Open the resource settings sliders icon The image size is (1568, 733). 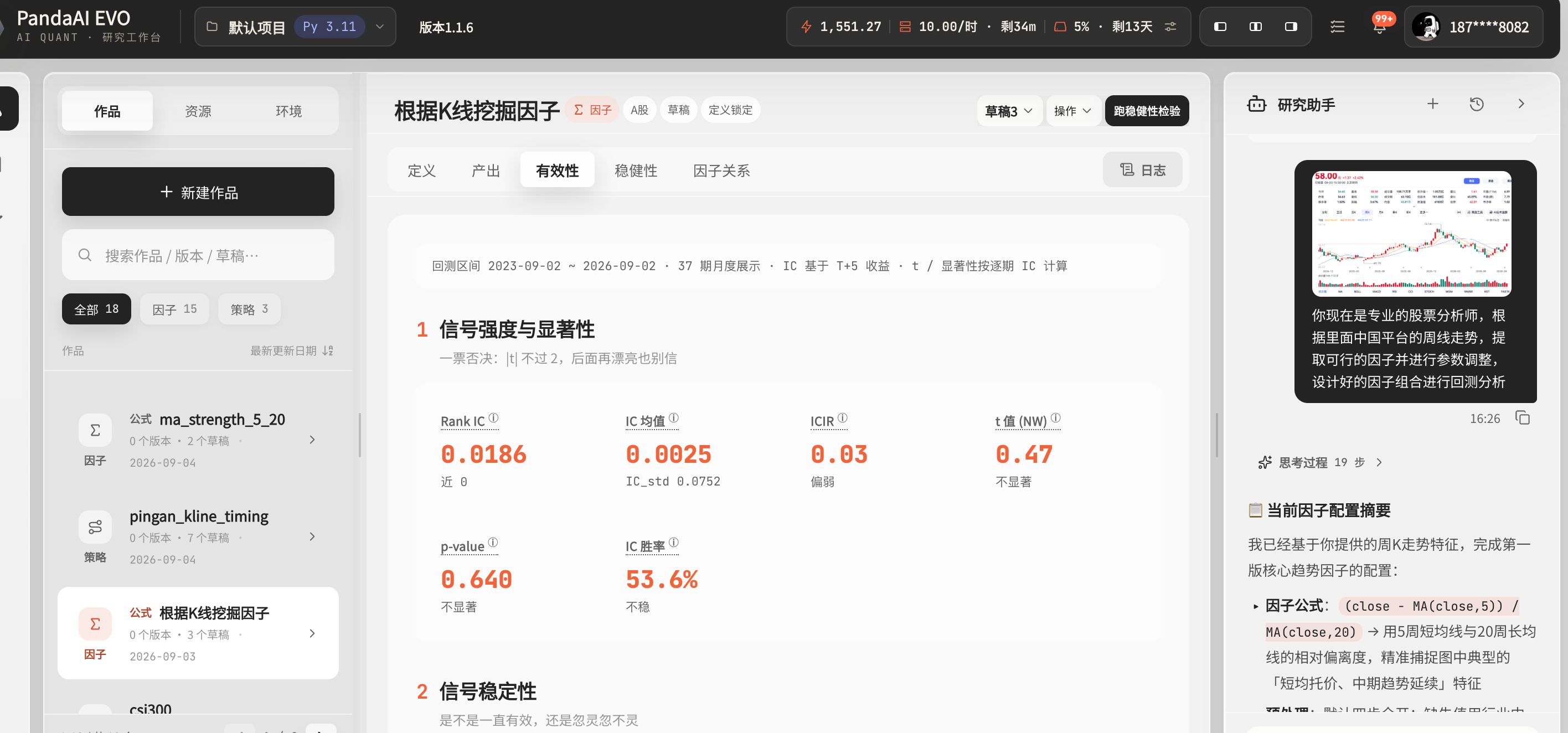click(1170, 27)
